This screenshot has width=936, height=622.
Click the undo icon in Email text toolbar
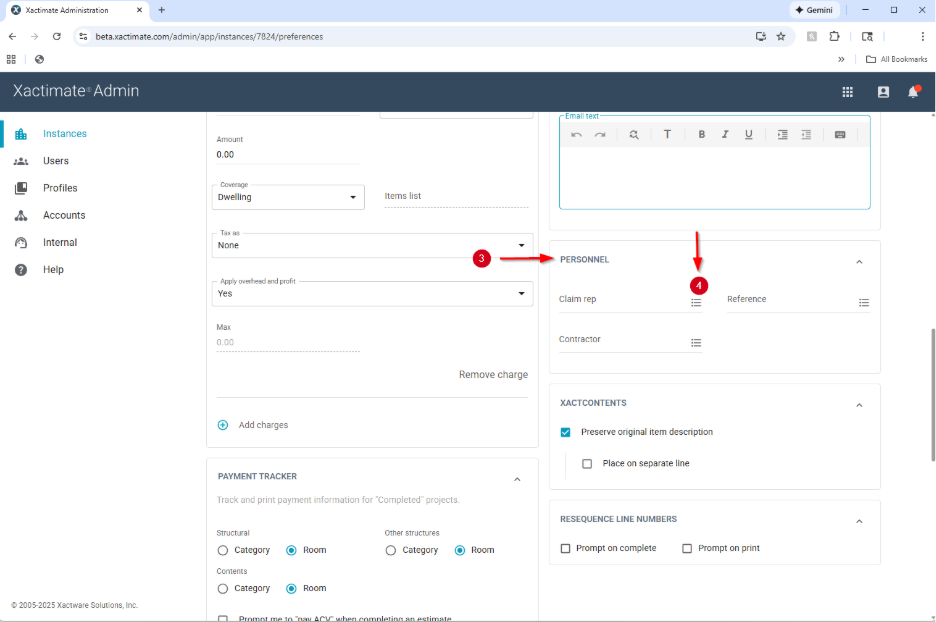576,135
